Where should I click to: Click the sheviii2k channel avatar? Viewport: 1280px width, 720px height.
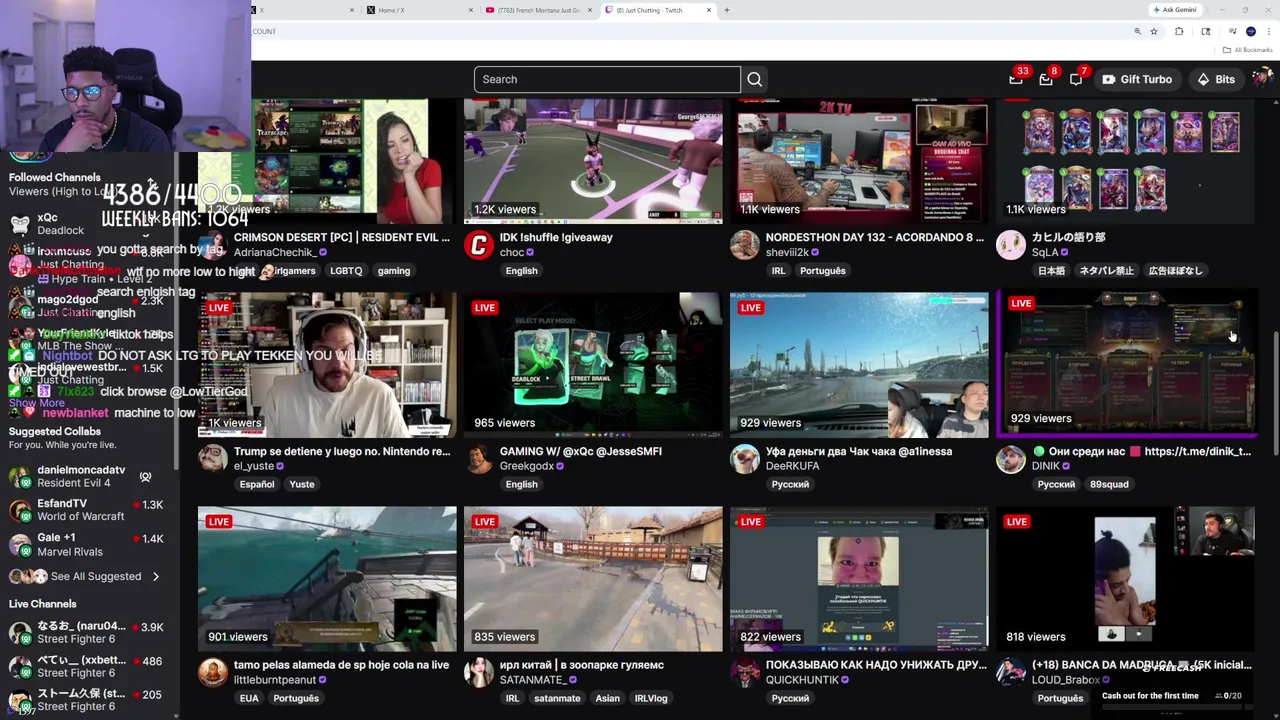745,245
